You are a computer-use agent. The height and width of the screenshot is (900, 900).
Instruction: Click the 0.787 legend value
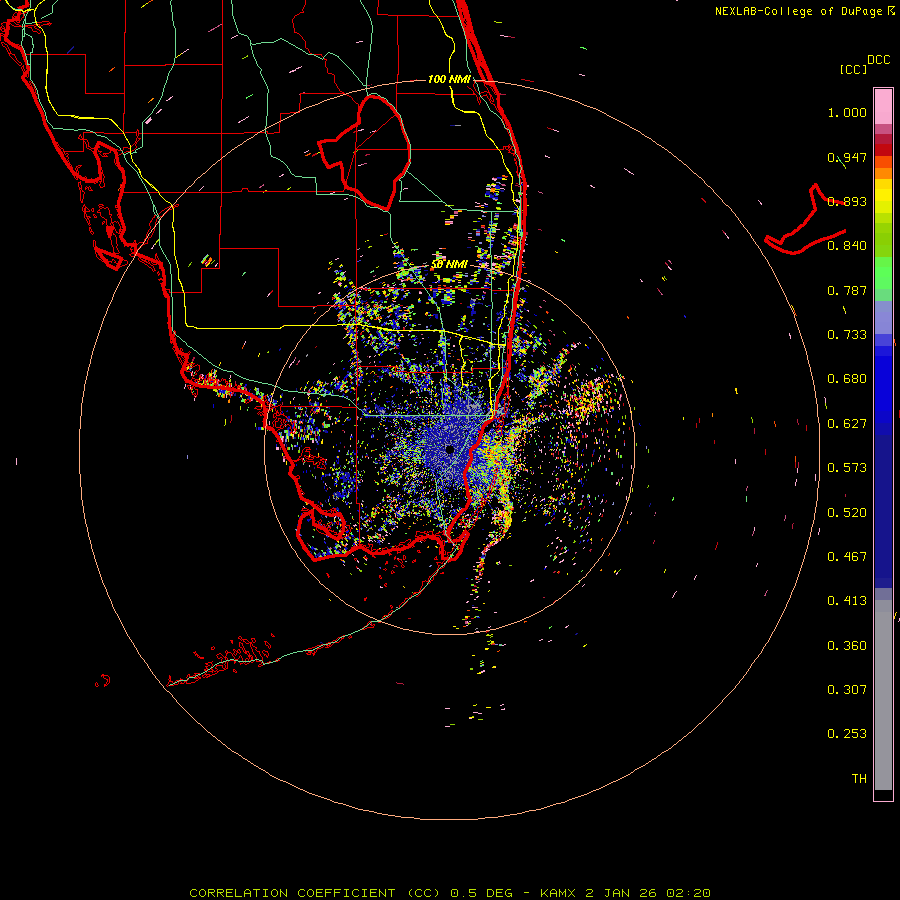(x=847, y=290)
